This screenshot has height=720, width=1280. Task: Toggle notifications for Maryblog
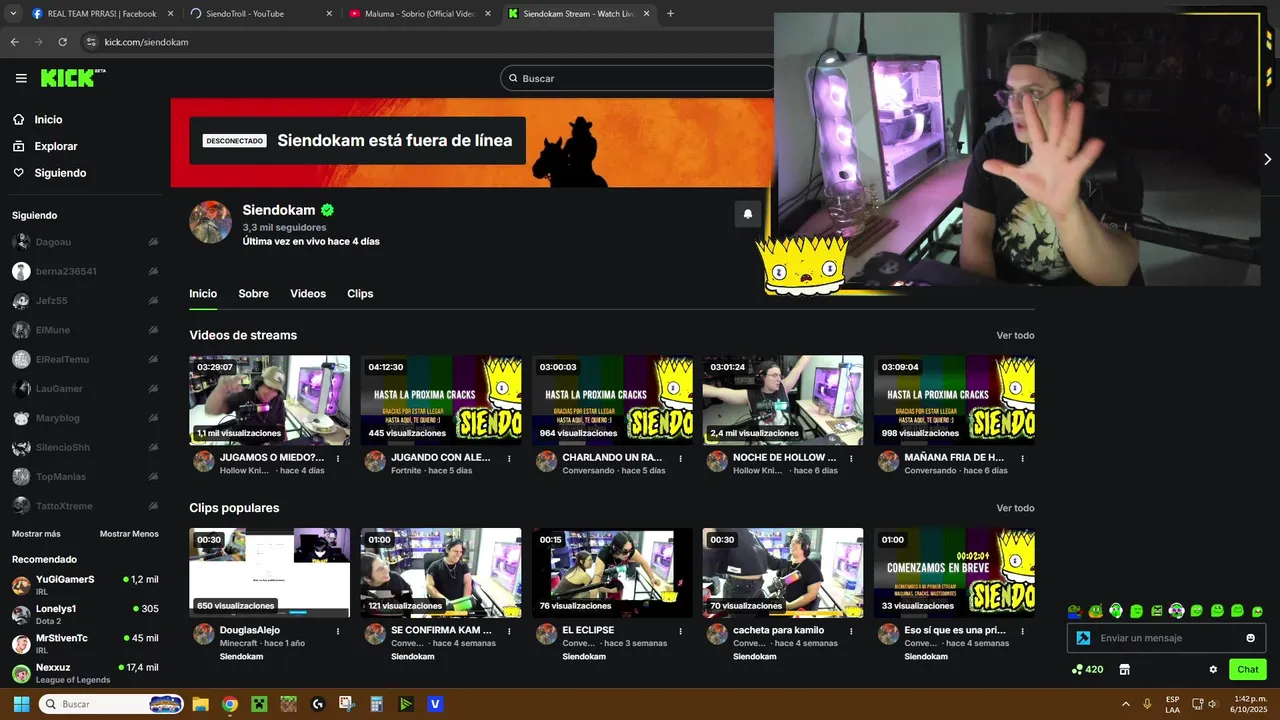153,418
